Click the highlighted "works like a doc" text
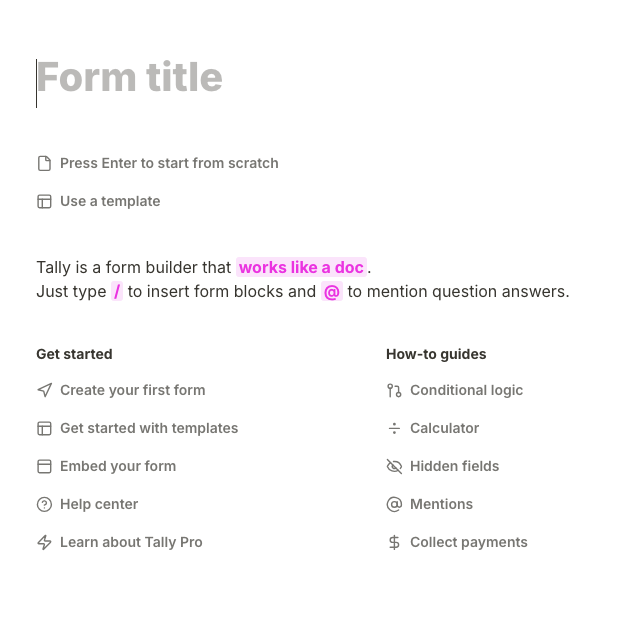 pyautogui.click(x=301, y=267)
